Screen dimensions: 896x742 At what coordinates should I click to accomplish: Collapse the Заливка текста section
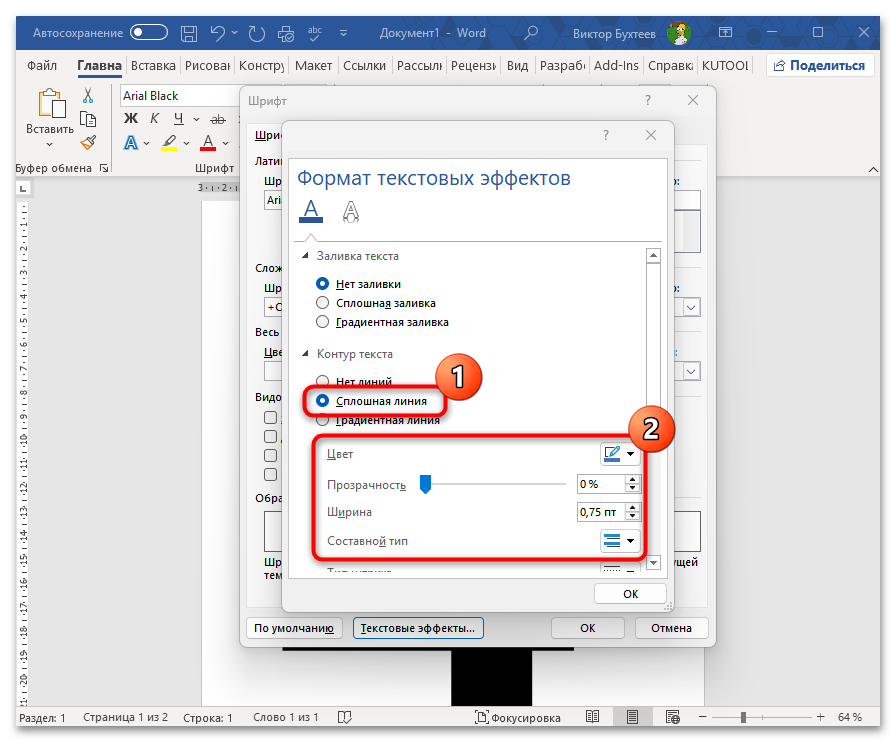(x=305, y=256)
